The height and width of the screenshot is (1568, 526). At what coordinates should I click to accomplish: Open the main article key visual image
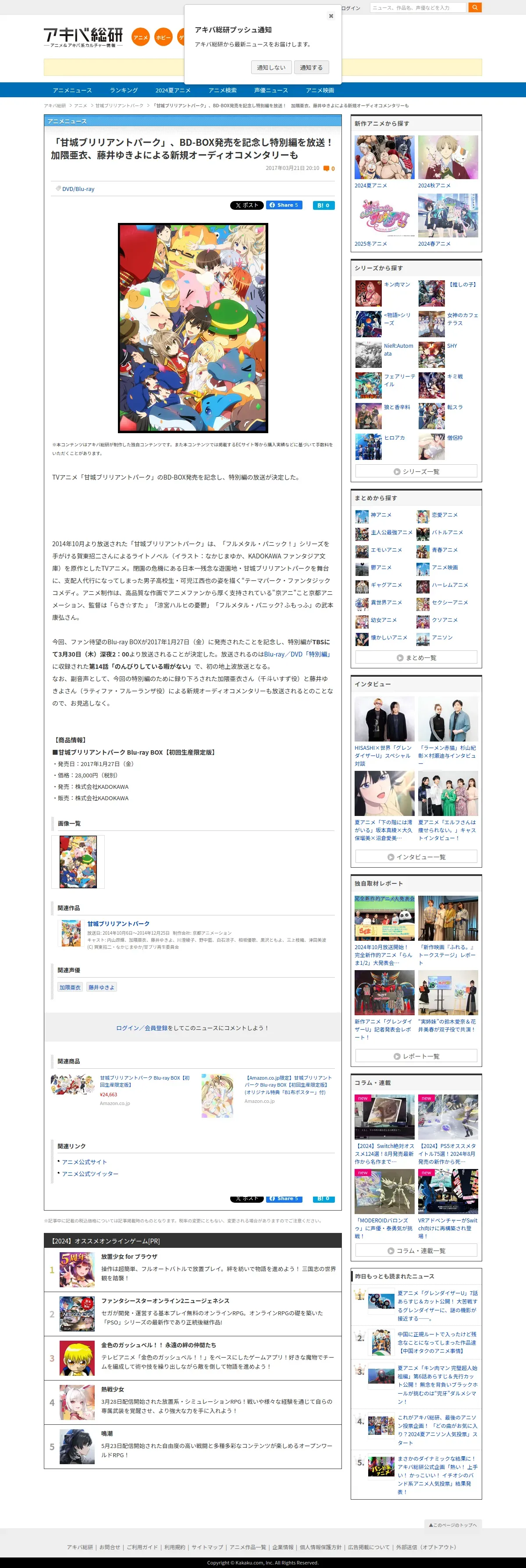(x=192, y=328)
